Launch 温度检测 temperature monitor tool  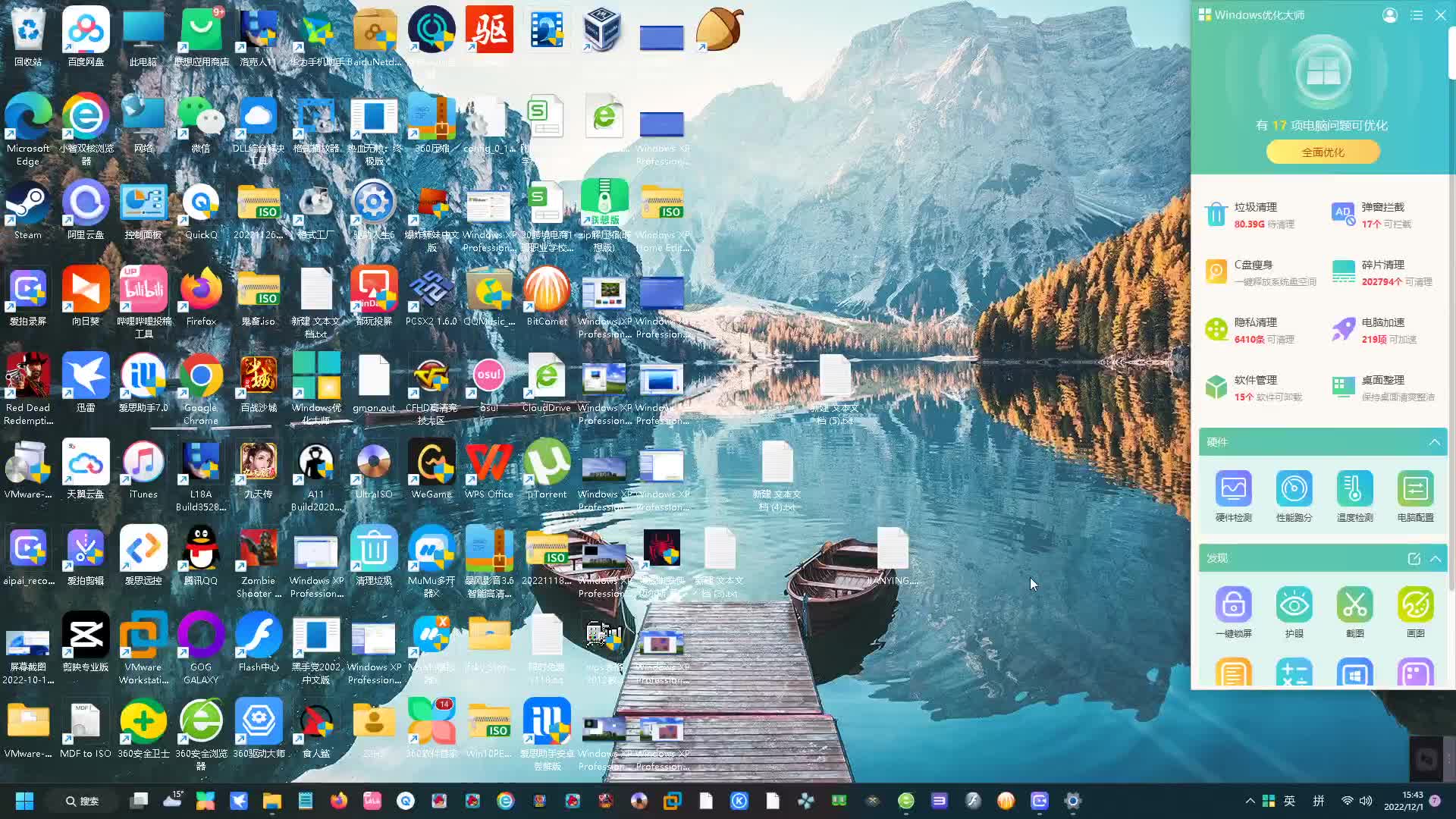point(1354,496)
